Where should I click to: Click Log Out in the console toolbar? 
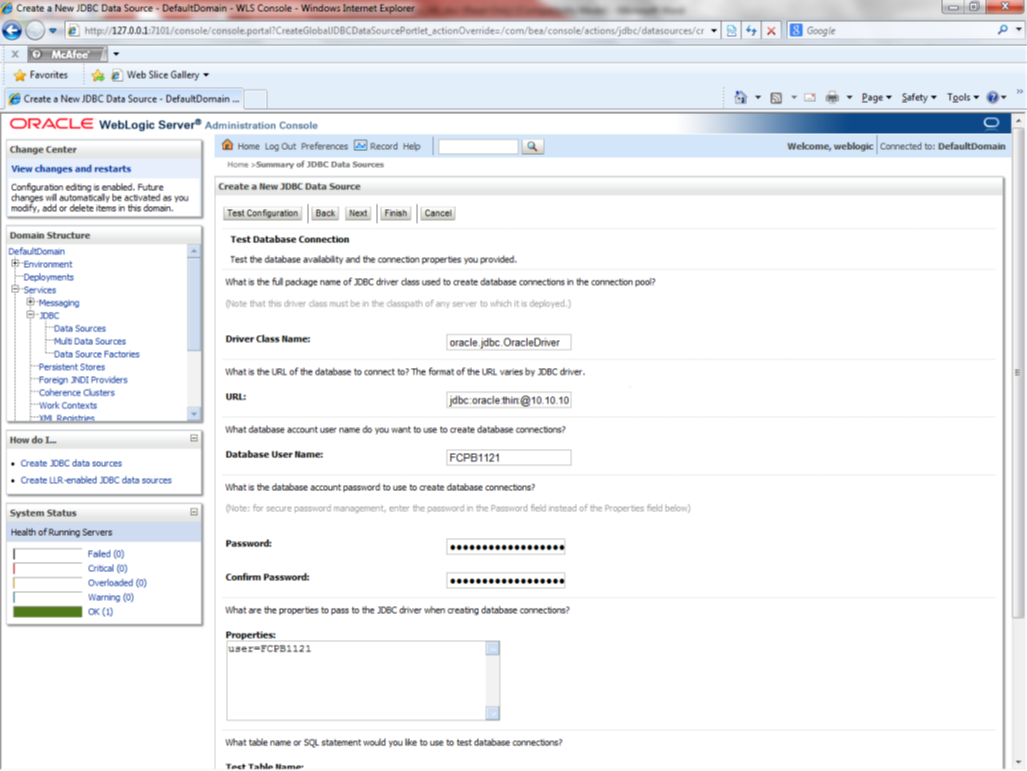(x=280, y=146)
